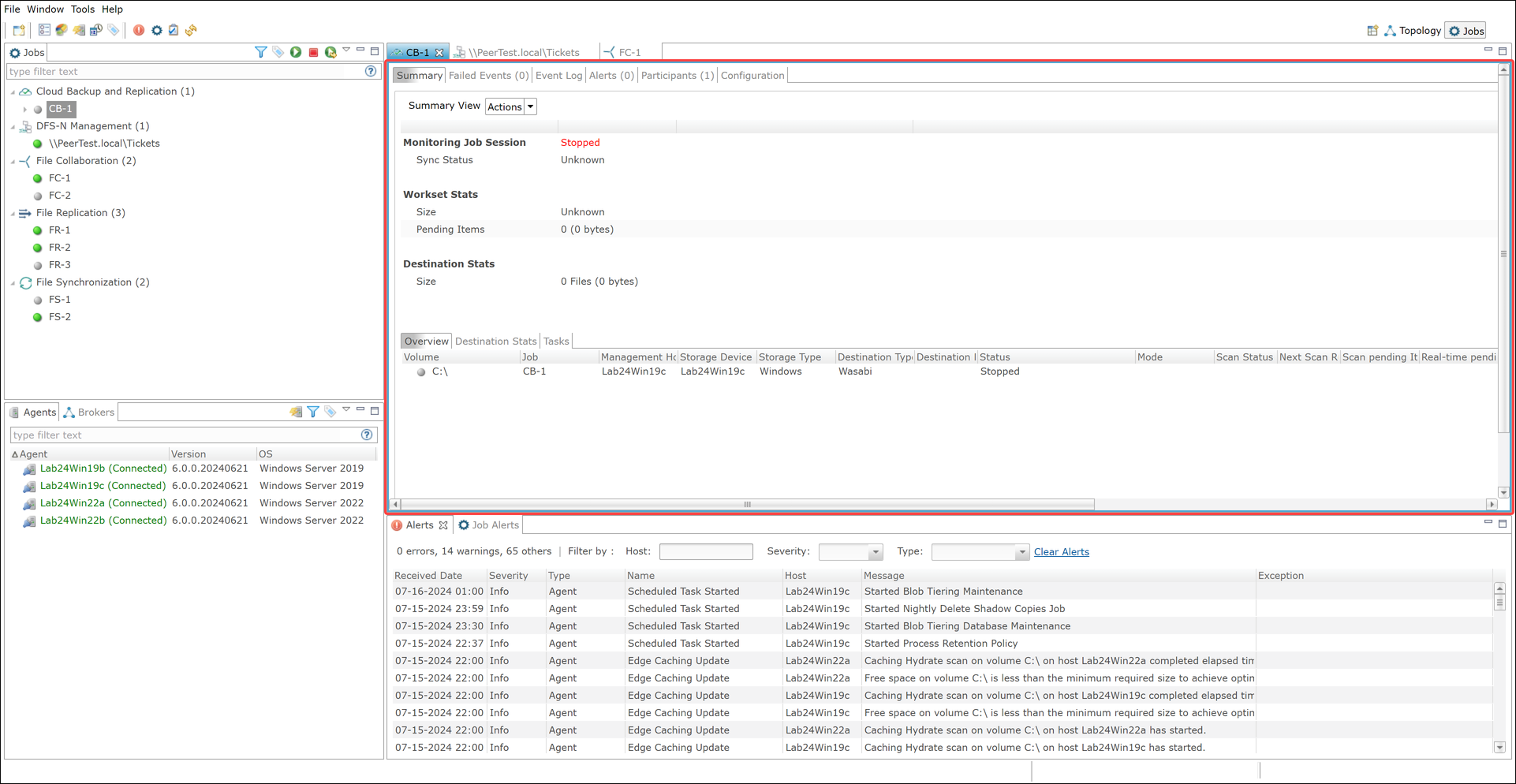The height and width of the screenshot is (784, 1516).
Task: Switch to Topology perspective
Action: (x=1413, y=31)
